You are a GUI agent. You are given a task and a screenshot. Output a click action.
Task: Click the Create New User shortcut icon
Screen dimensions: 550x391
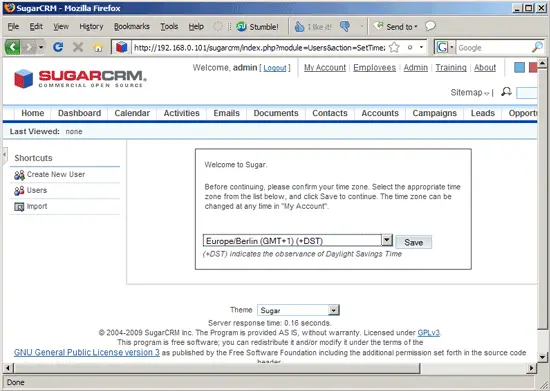click(19, 175)
